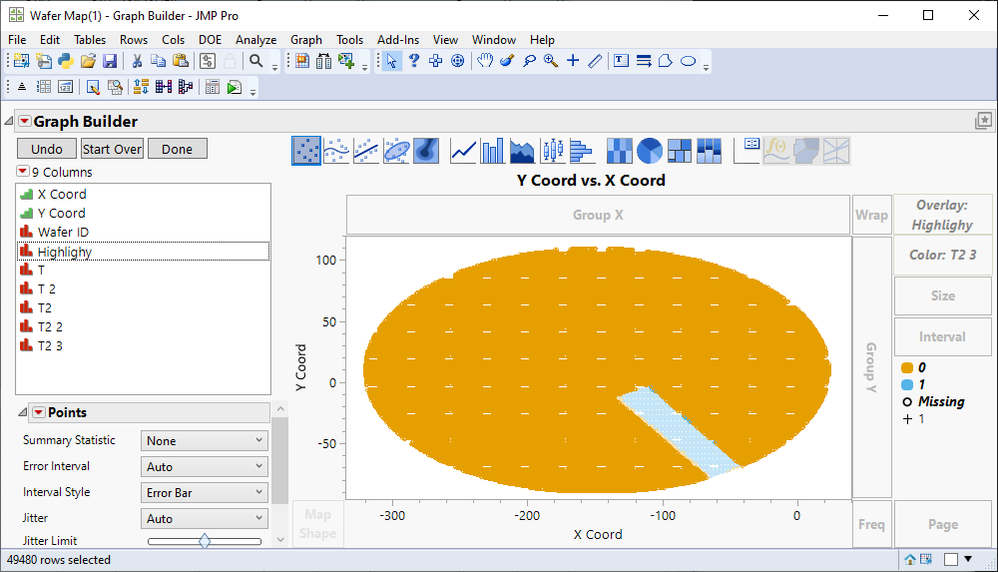Click the Run Script green arrow icon
The height and width of the screenshot is (572, 998).
234,87
